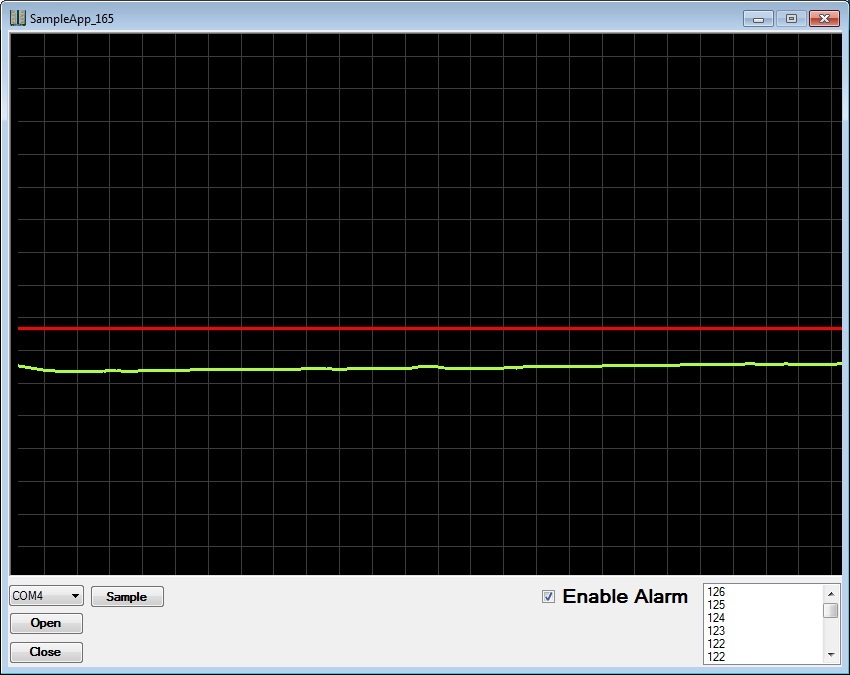Close the window with the red X
This screenshot has width=850, height=675.
click(824, 18)
